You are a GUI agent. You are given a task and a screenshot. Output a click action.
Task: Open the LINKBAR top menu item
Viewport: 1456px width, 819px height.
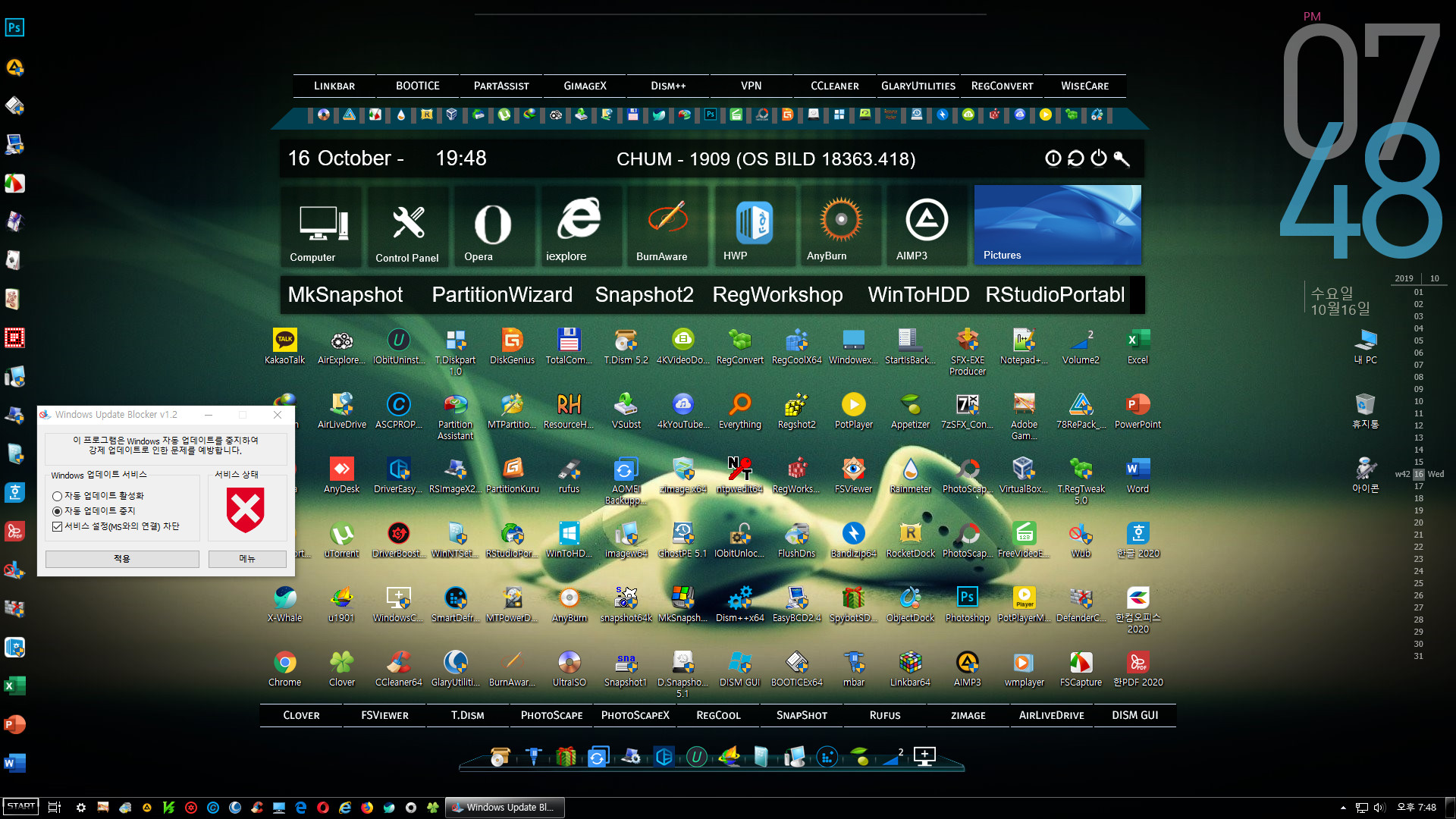334,86
